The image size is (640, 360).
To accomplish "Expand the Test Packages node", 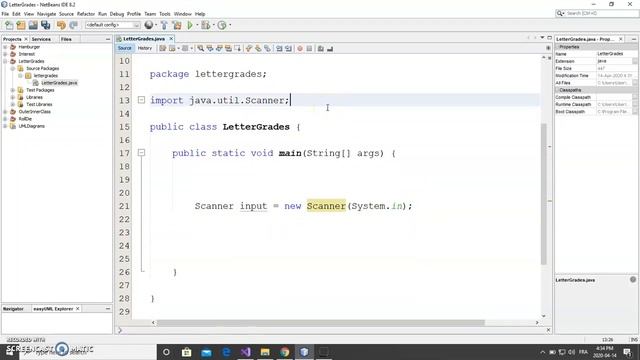I will coord(13,90).
